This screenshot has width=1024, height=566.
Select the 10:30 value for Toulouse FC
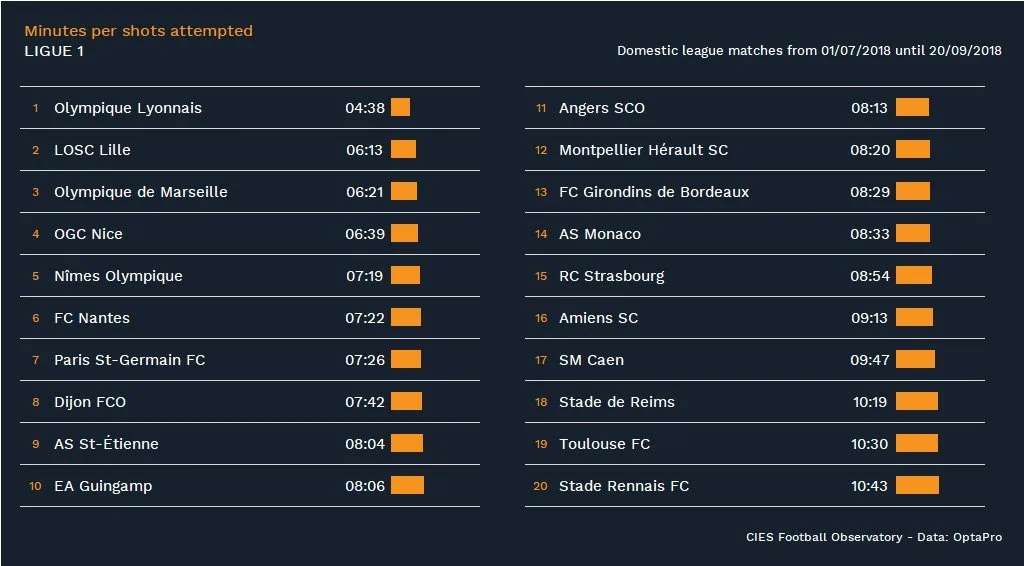tap(870, 444)
